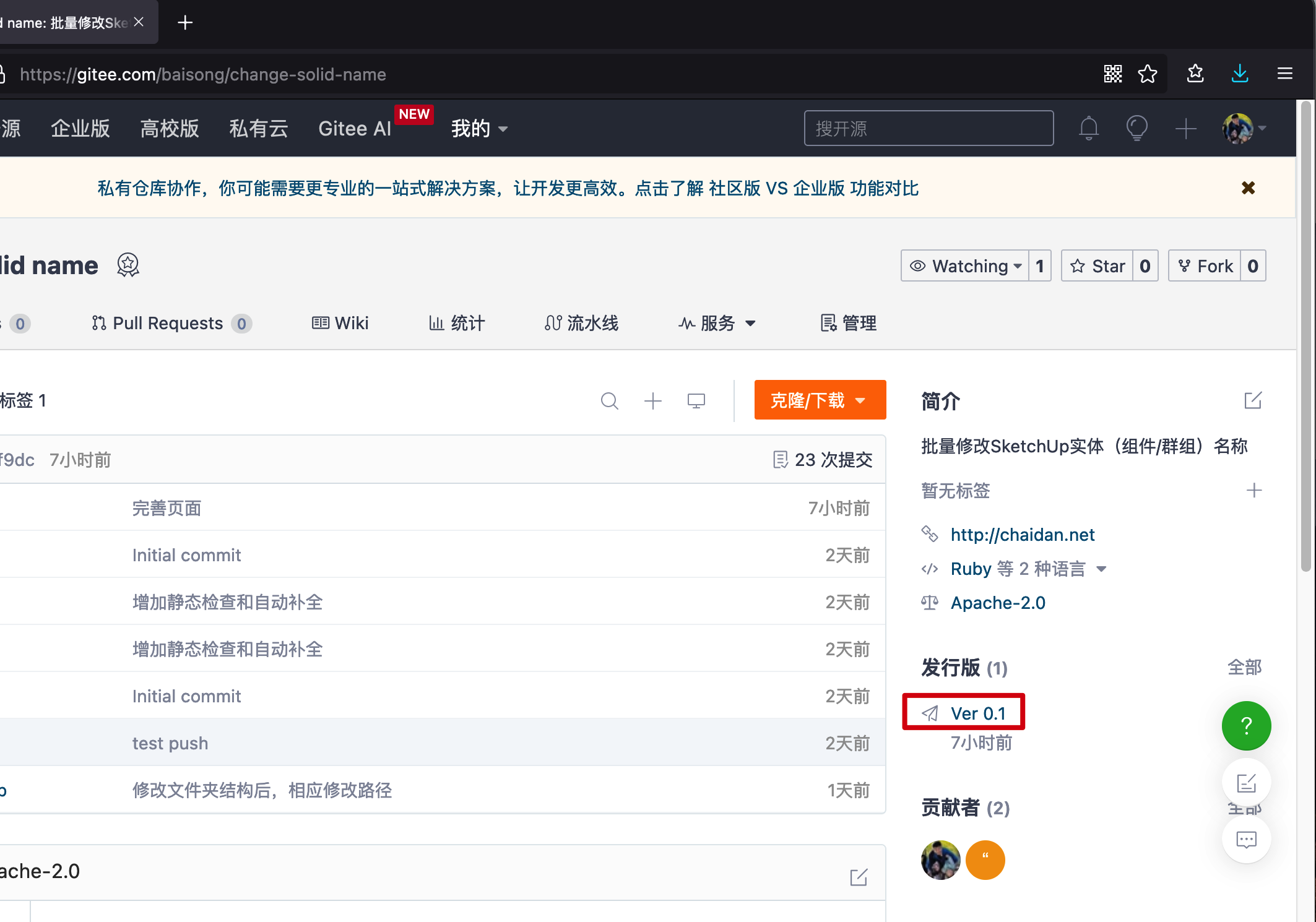Click the 标签 1 tags link

click(x=23, y=400)
